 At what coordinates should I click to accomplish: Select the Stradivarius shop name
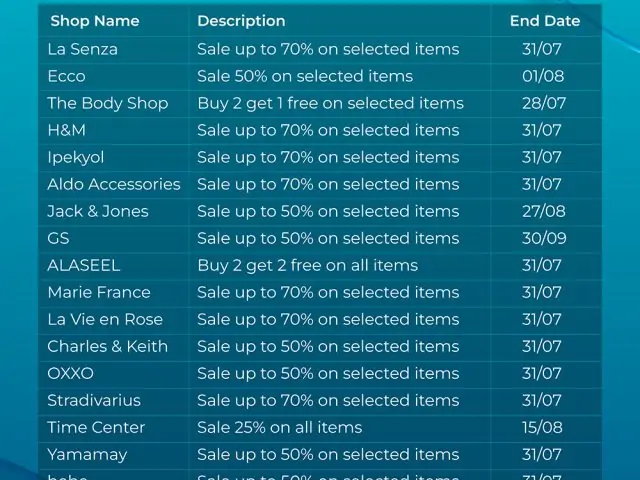[94, 400]
